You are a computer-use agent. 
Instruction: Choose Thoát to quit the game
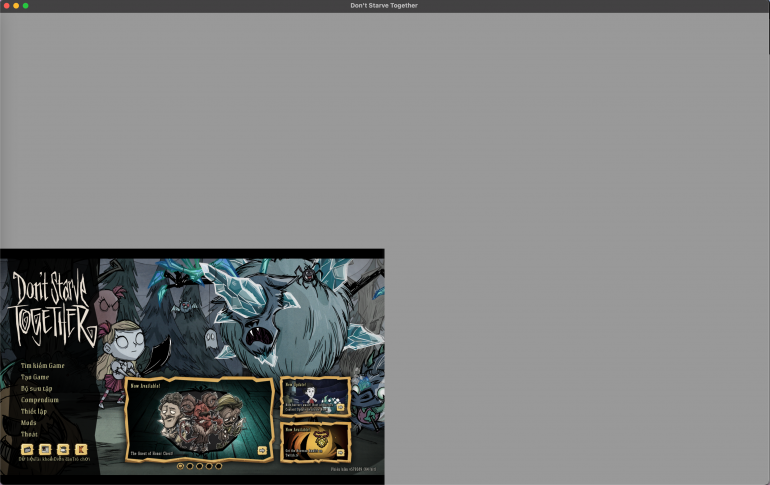(29, 434)
